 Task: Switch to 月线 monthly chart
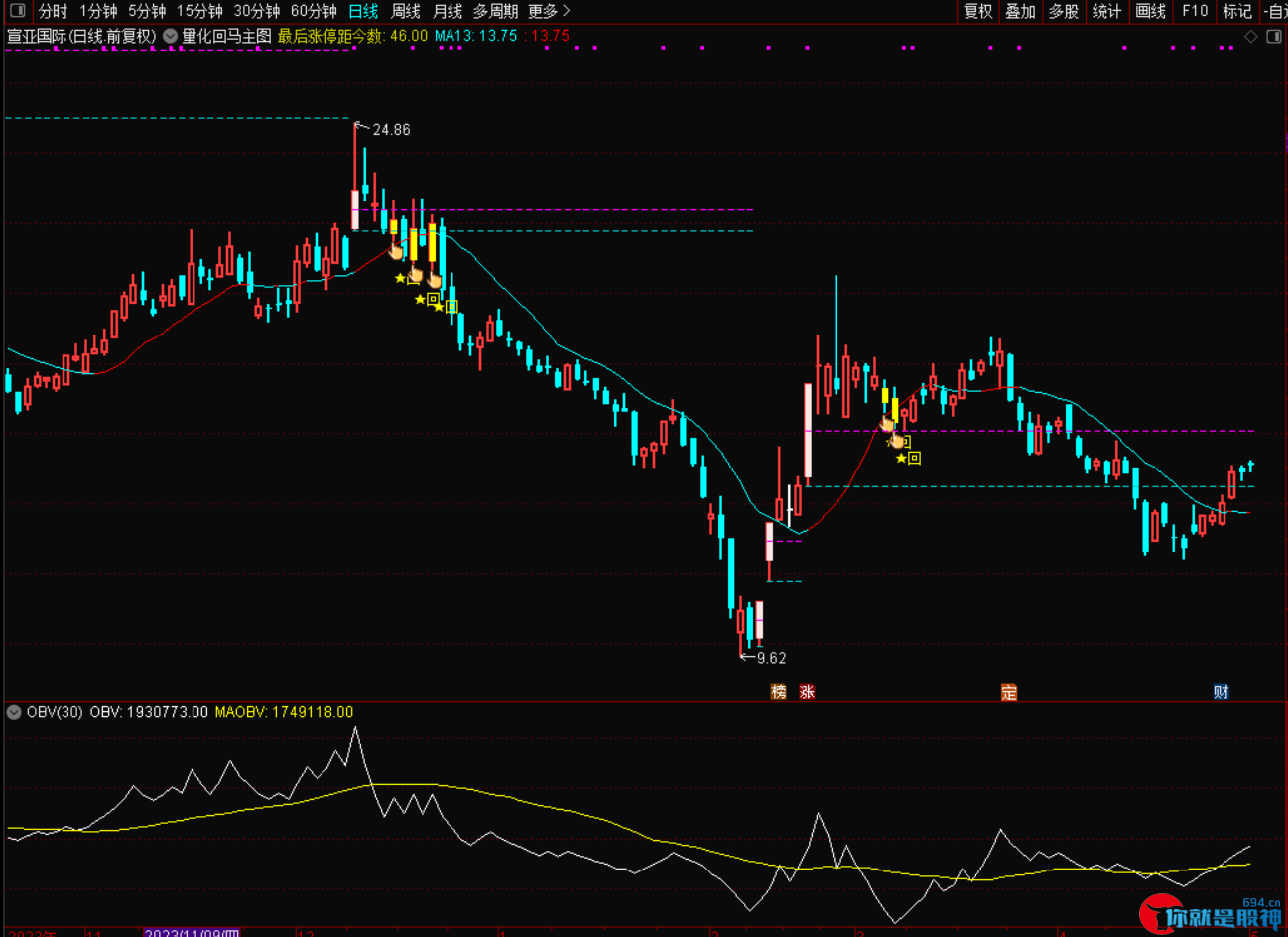click(x=448, y=11)
